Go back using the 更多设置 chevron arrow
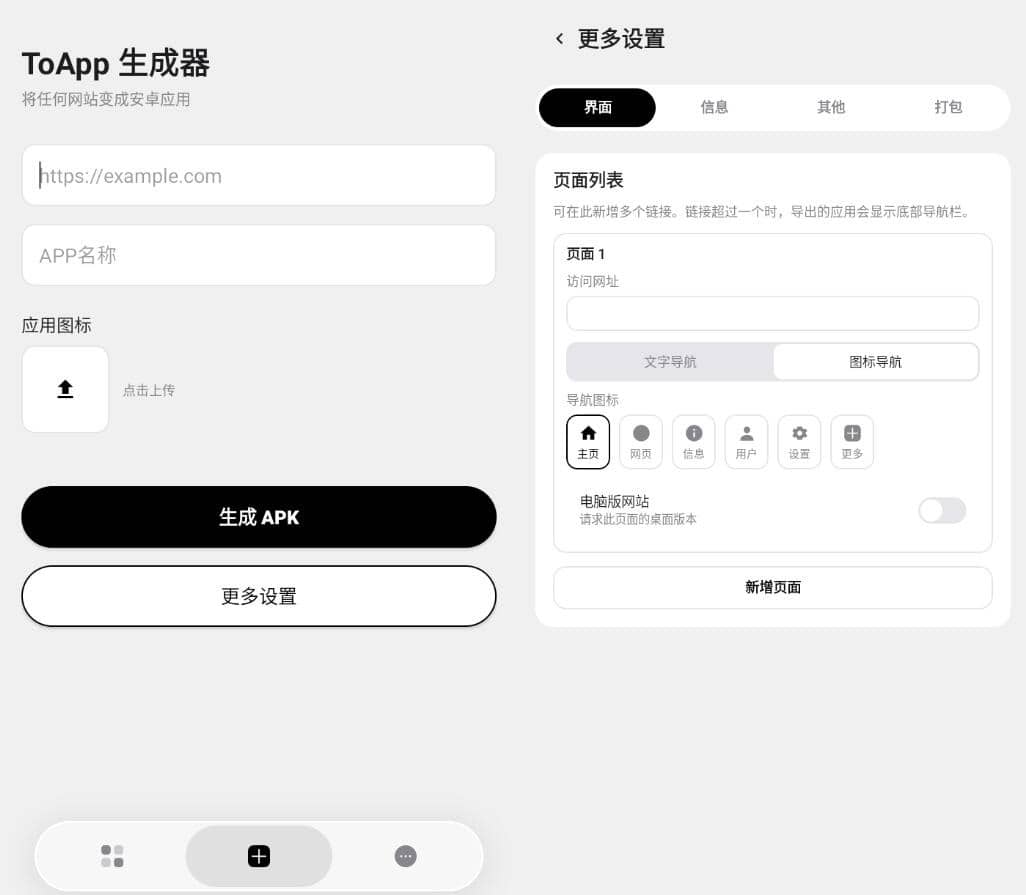Image resolution: width=1026 pixels, height=895 pixels. click(559, 39)
